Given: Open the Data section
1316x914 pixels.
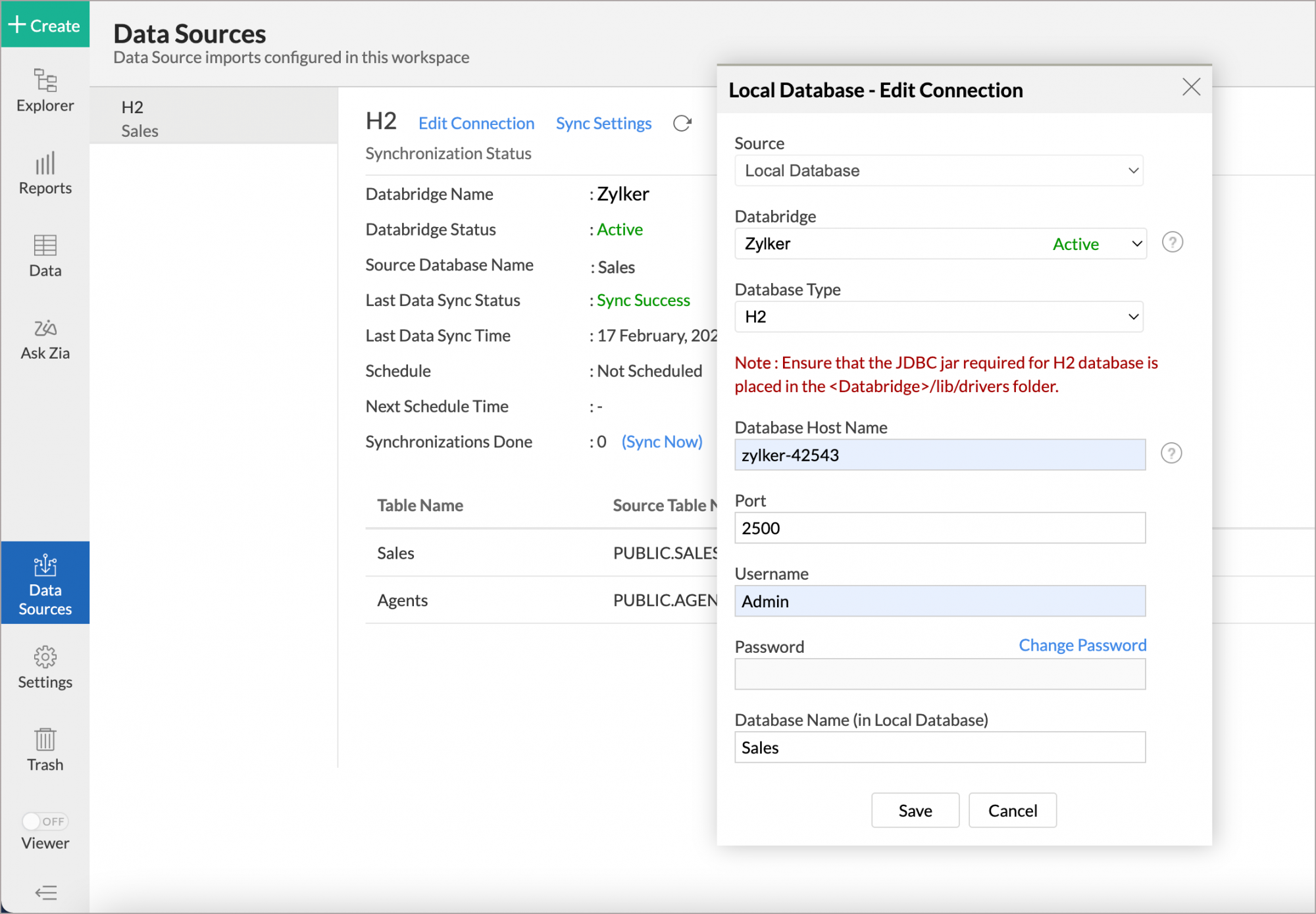Looking at the screenshot, I should coord(44,255).
